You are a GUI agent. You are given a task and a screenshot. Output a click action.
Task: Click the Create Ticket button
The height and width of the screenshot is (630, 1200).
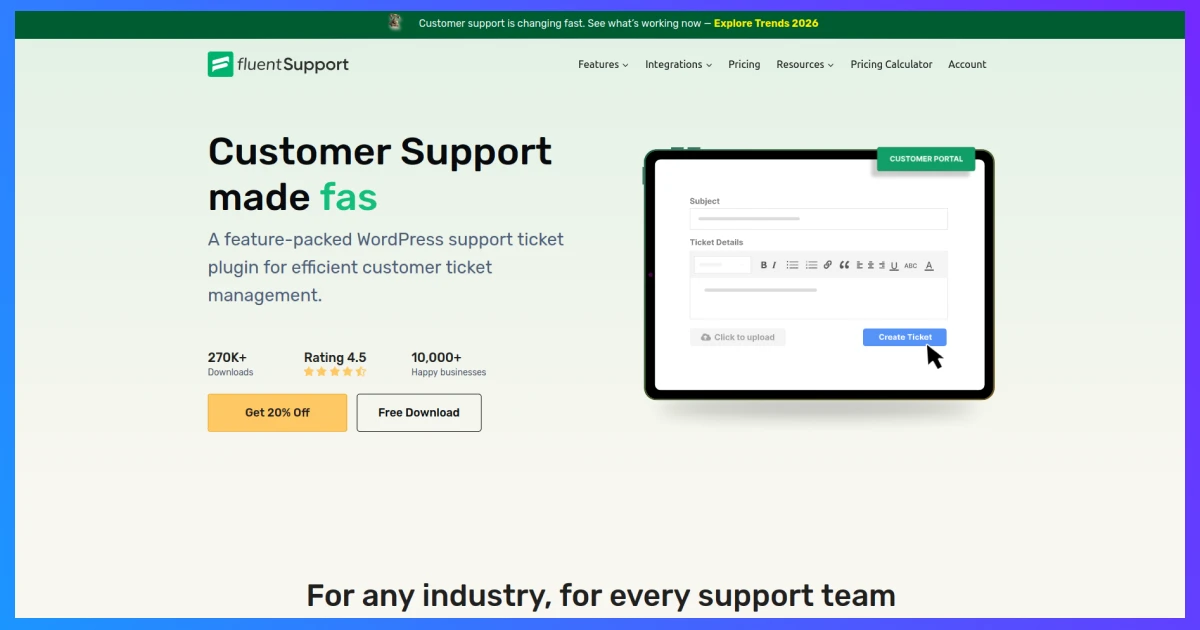coord(905,337)
